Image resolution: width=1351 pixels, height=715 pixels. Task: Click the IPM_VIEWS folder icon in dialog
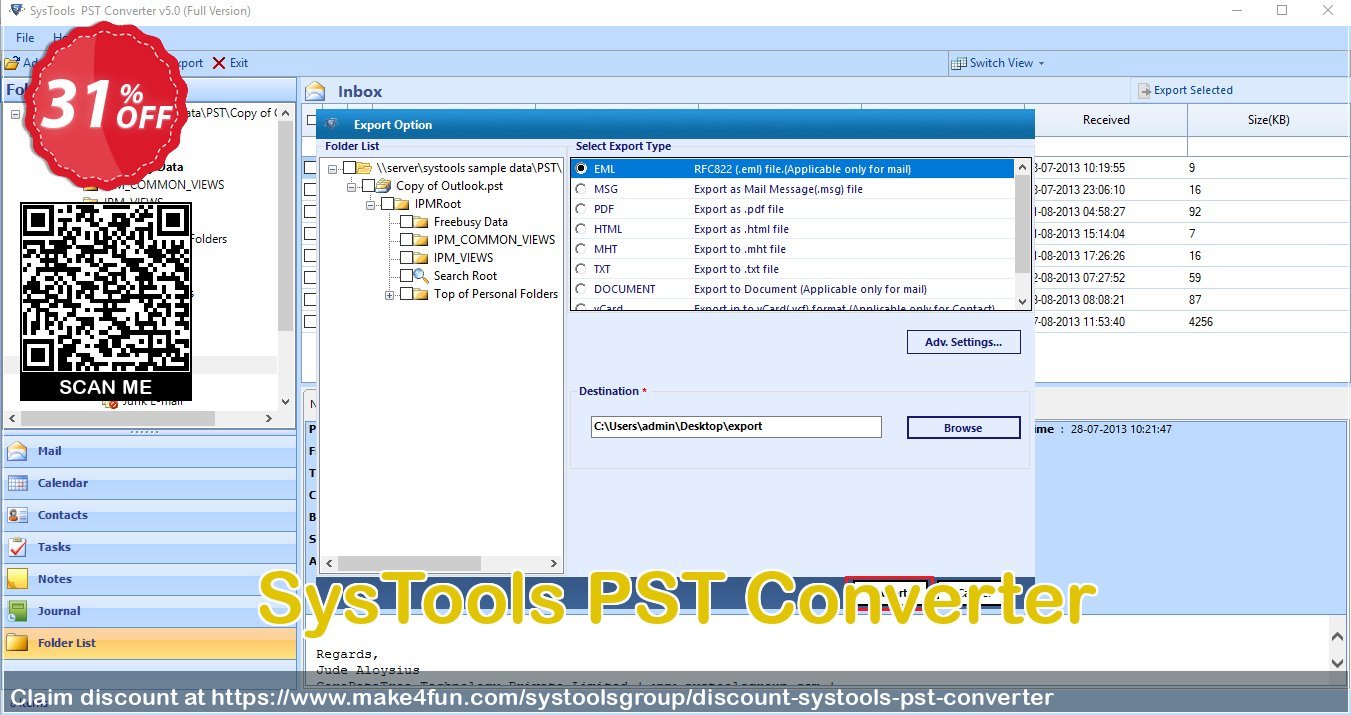(x=422, y=258)
